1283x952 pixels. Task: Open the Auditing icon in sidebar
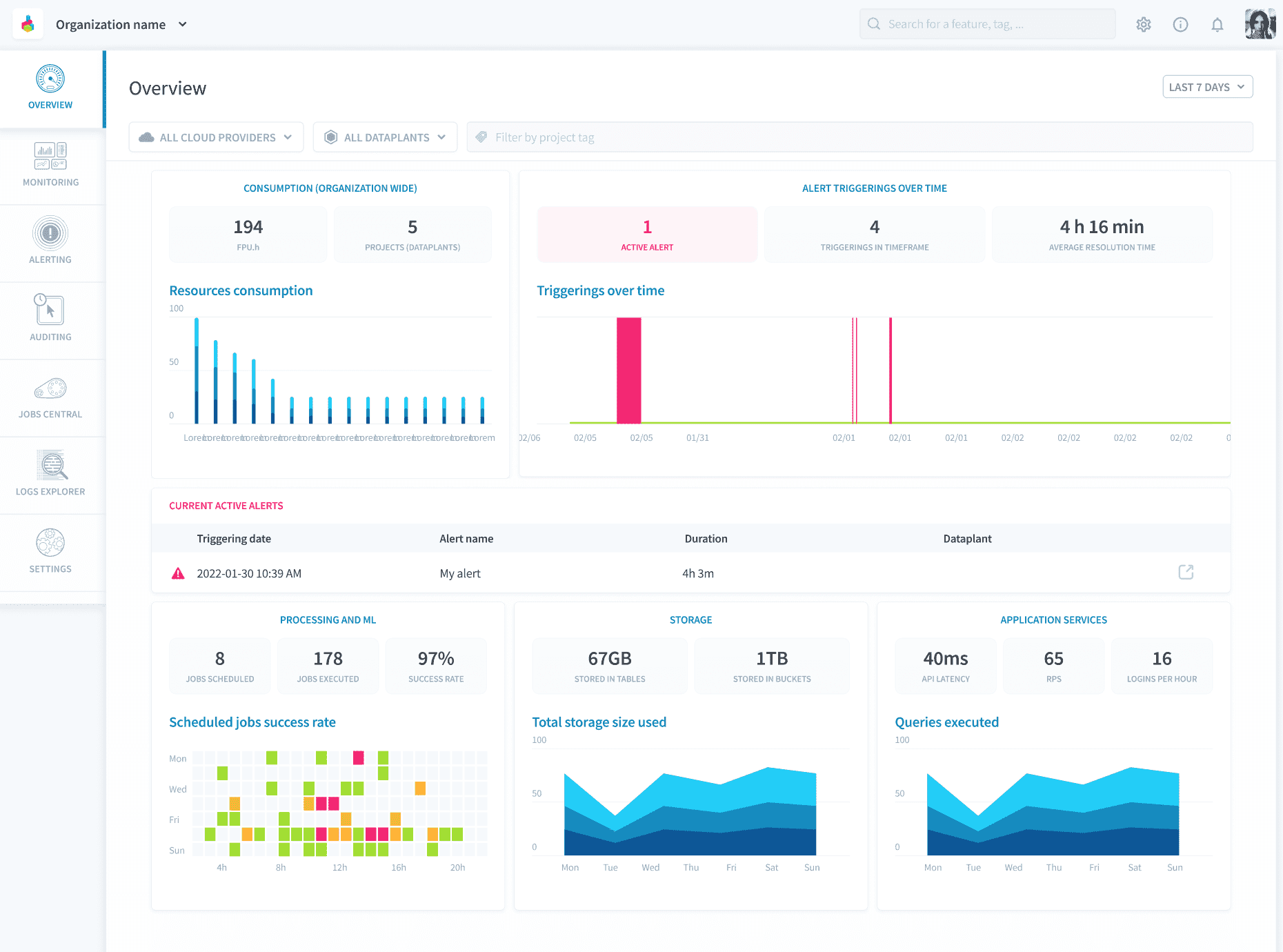(x=49, y=310)
